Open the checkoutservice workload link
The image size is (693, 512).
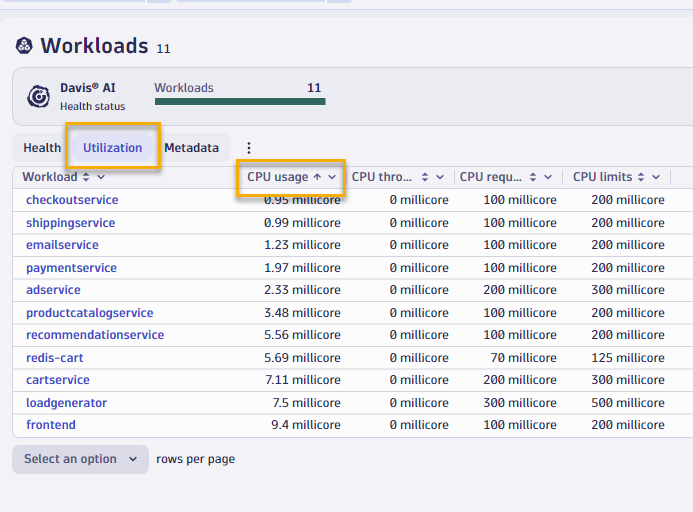72,200
